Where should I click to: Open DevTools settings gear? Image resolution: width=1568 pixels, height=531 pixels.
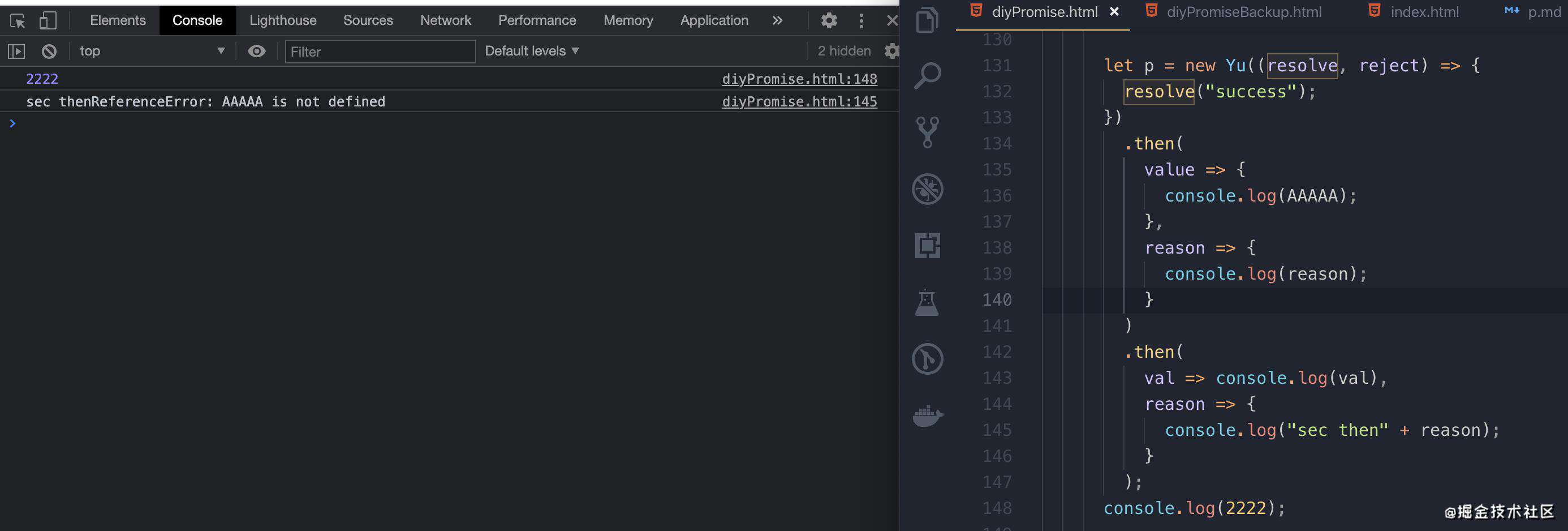[x=829, y=21]
